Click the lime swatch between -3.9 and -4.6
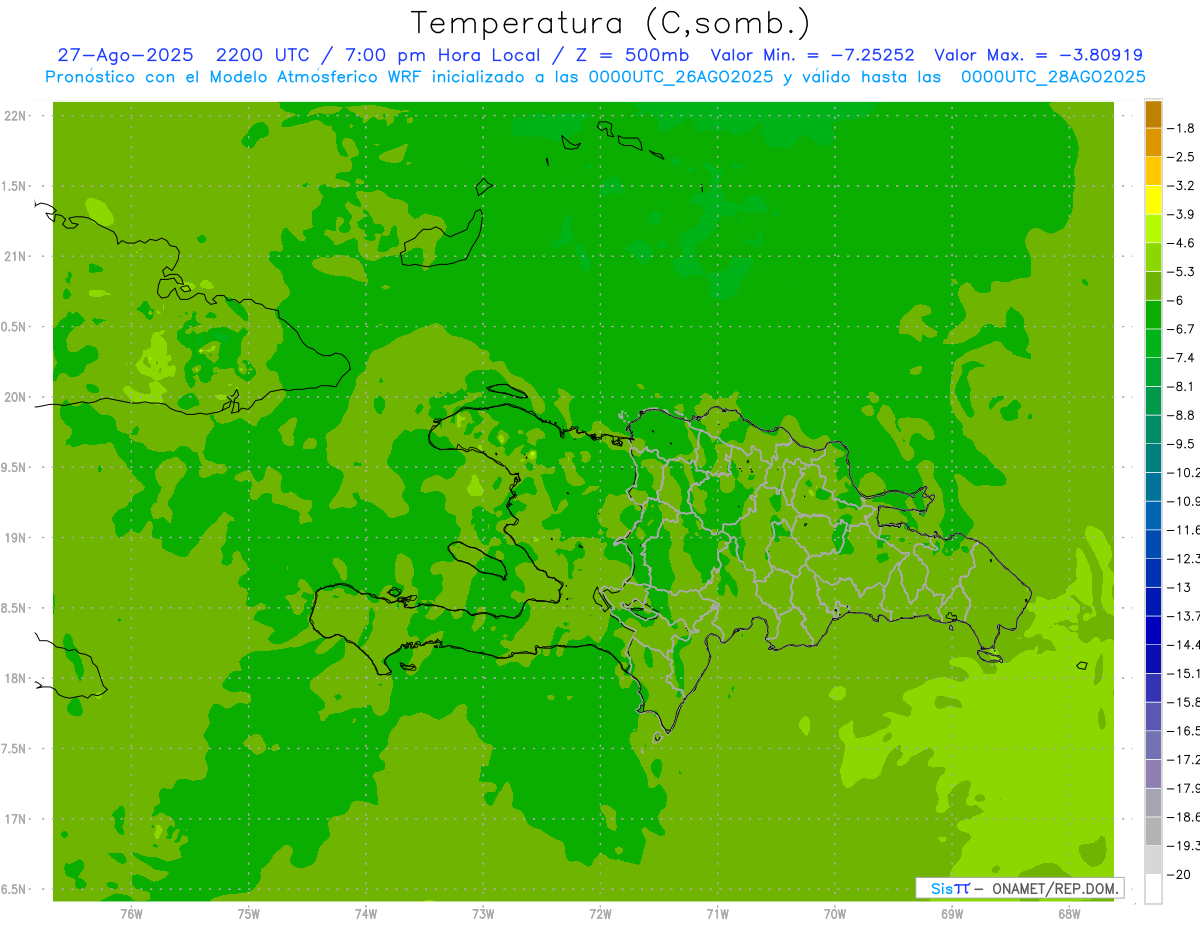 [x=1153, y=229]
